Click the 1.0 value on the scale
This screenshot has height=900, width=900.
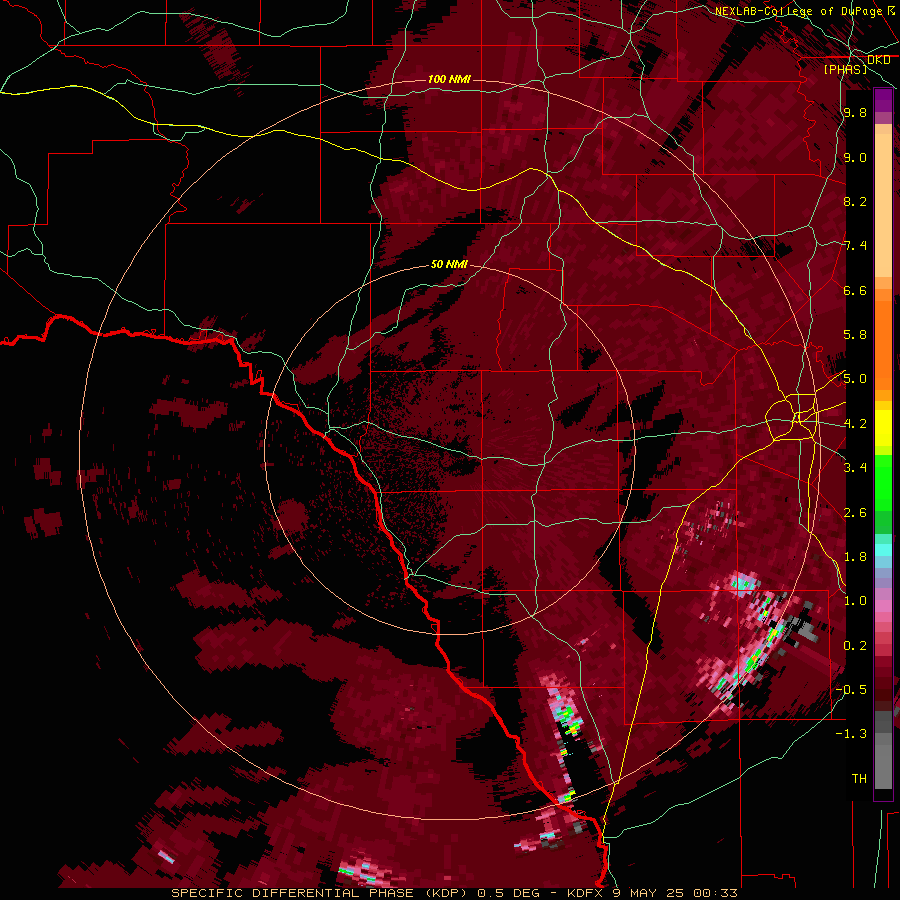point(855,601)
